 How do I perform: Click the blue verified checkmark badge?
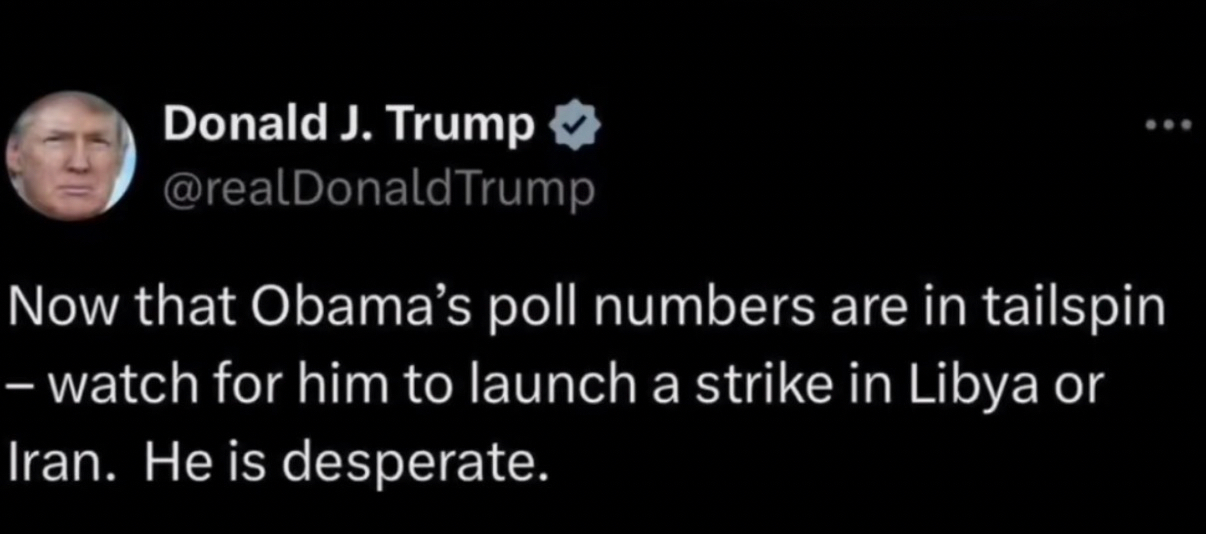click(569, 125)
